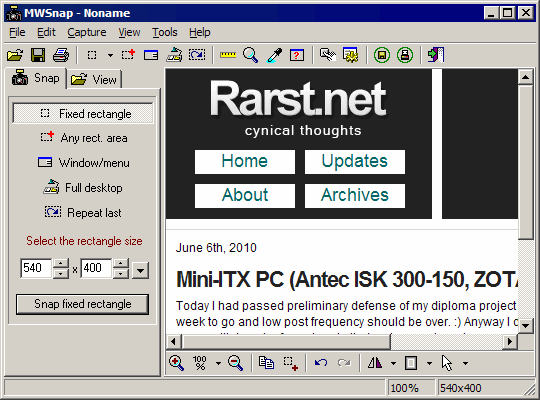Click the horizontal scrollbar right arrow
The image size is (540, 400).
tap(510, 341)
